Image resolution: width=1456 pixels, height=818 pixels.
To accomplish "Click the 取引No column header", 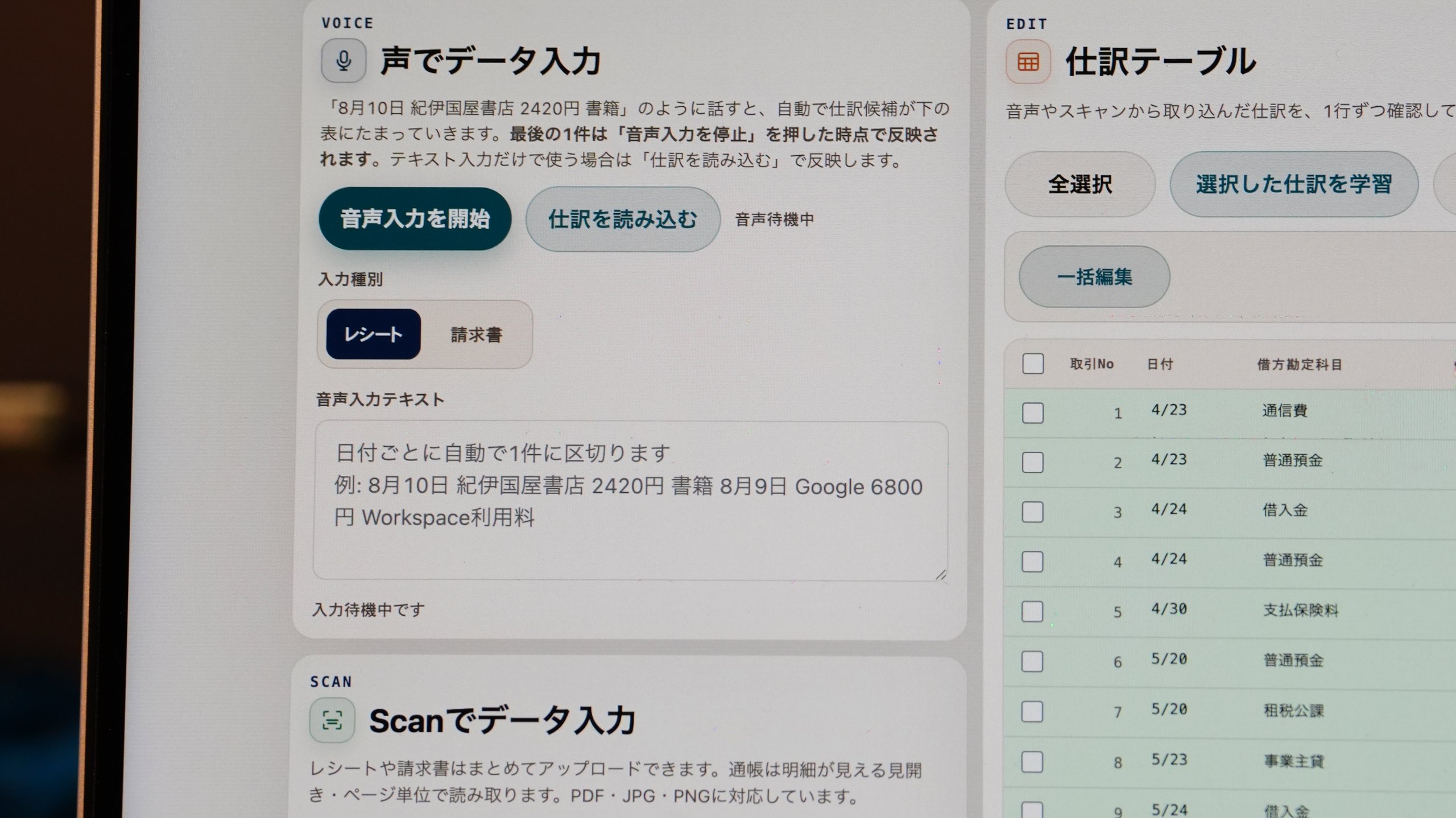I will [1092, 364].
